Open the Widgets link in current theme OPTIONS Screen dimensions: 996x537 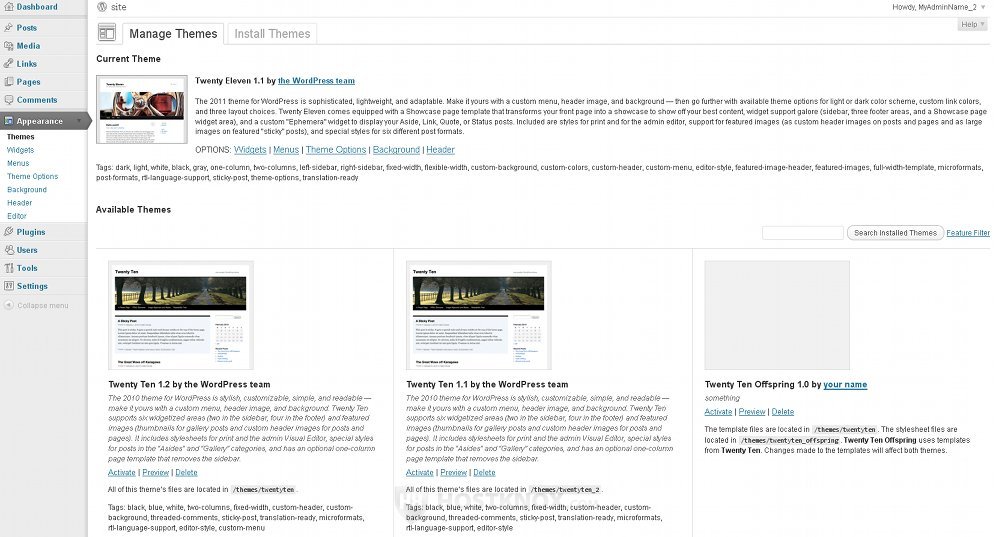click(250, 150)
